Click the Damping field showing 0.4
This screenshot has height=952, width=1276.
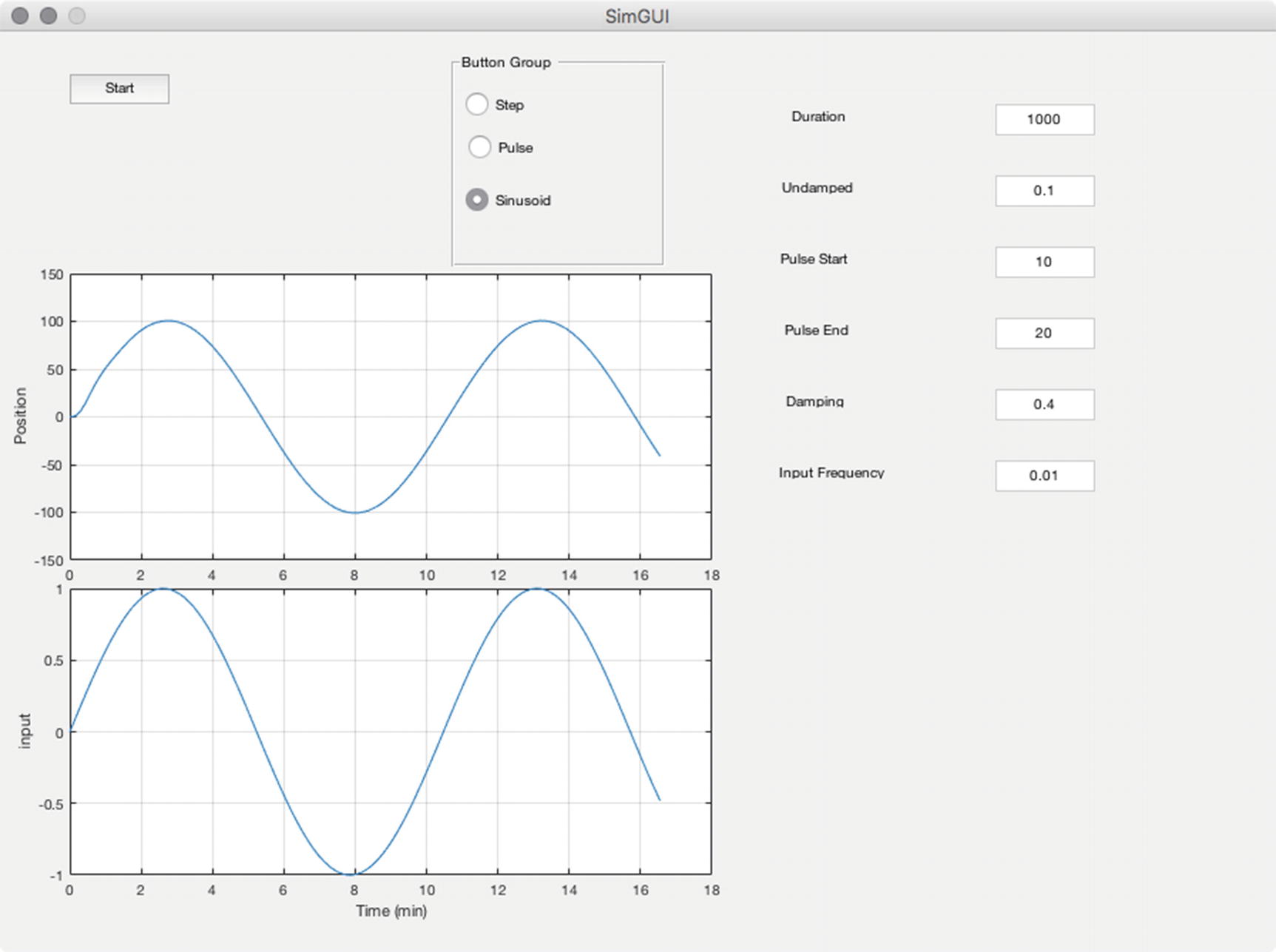coord(1044,405)
